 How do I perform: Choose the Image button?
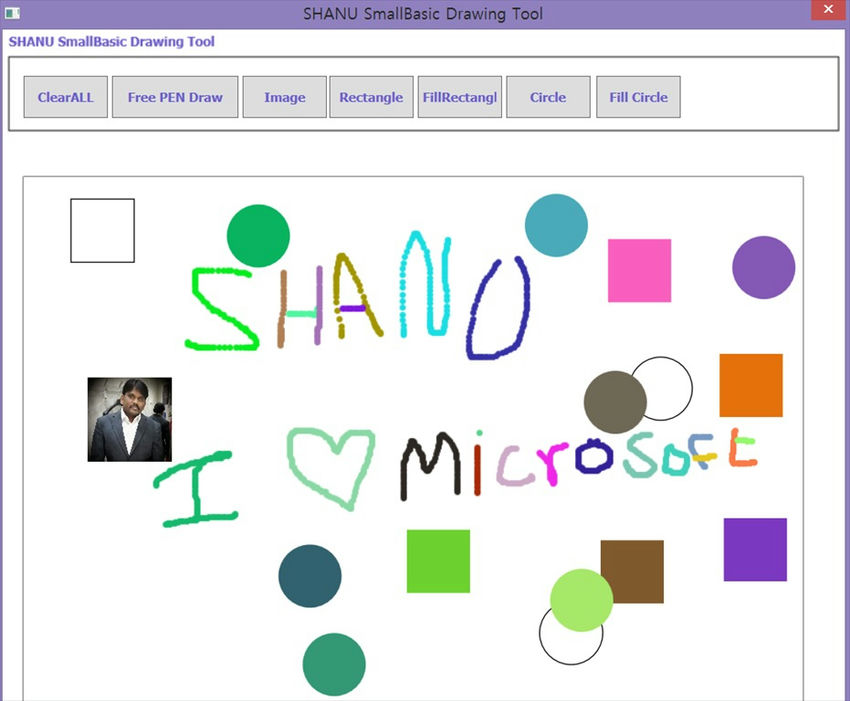click(285, 97)
